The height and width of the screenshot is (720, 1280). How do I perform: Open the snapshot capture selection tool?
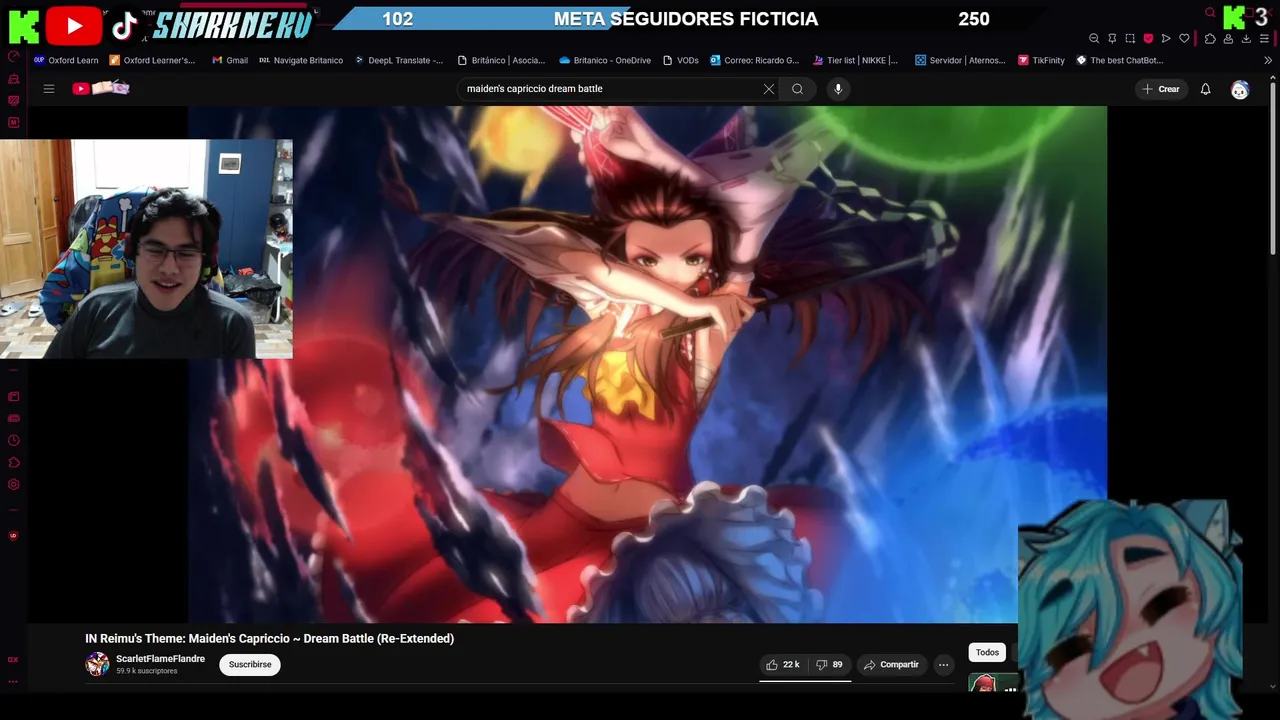1130,38
